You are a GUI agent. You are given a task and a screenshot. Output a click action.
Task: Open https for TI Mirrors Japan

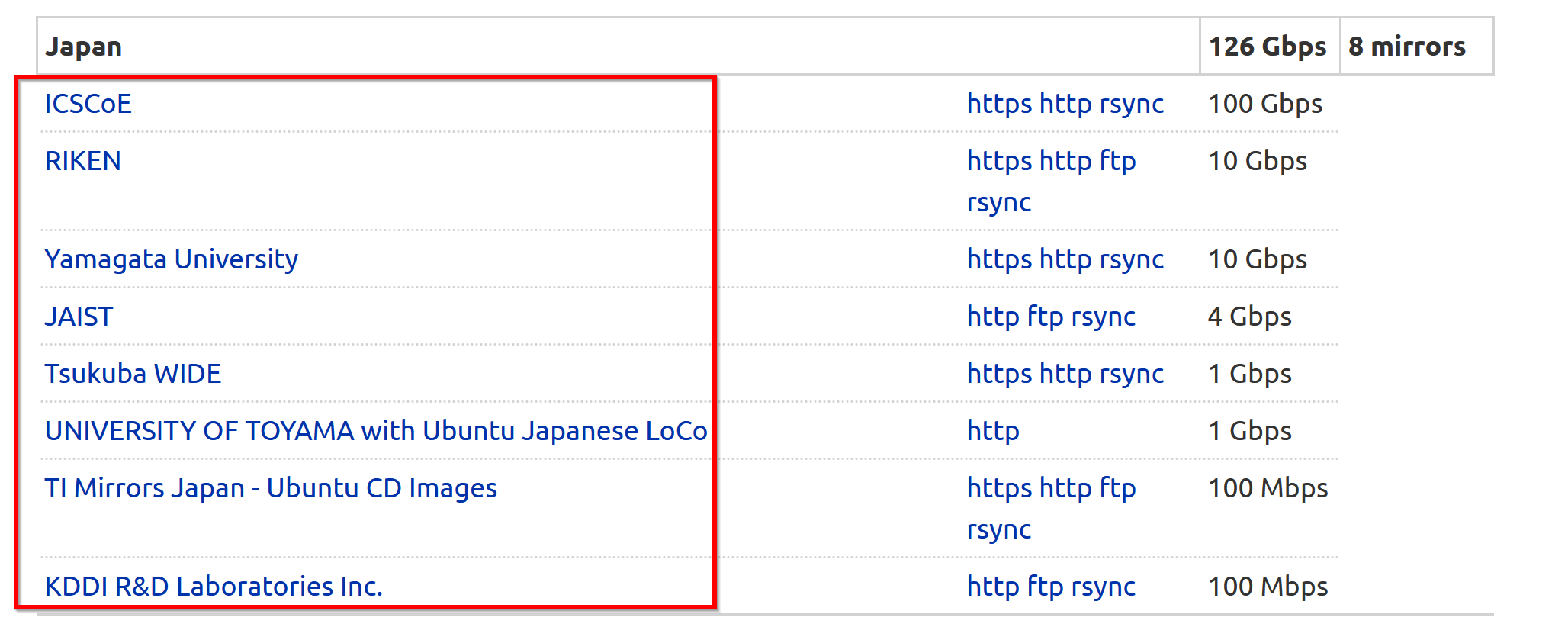[x=999, y=488]
